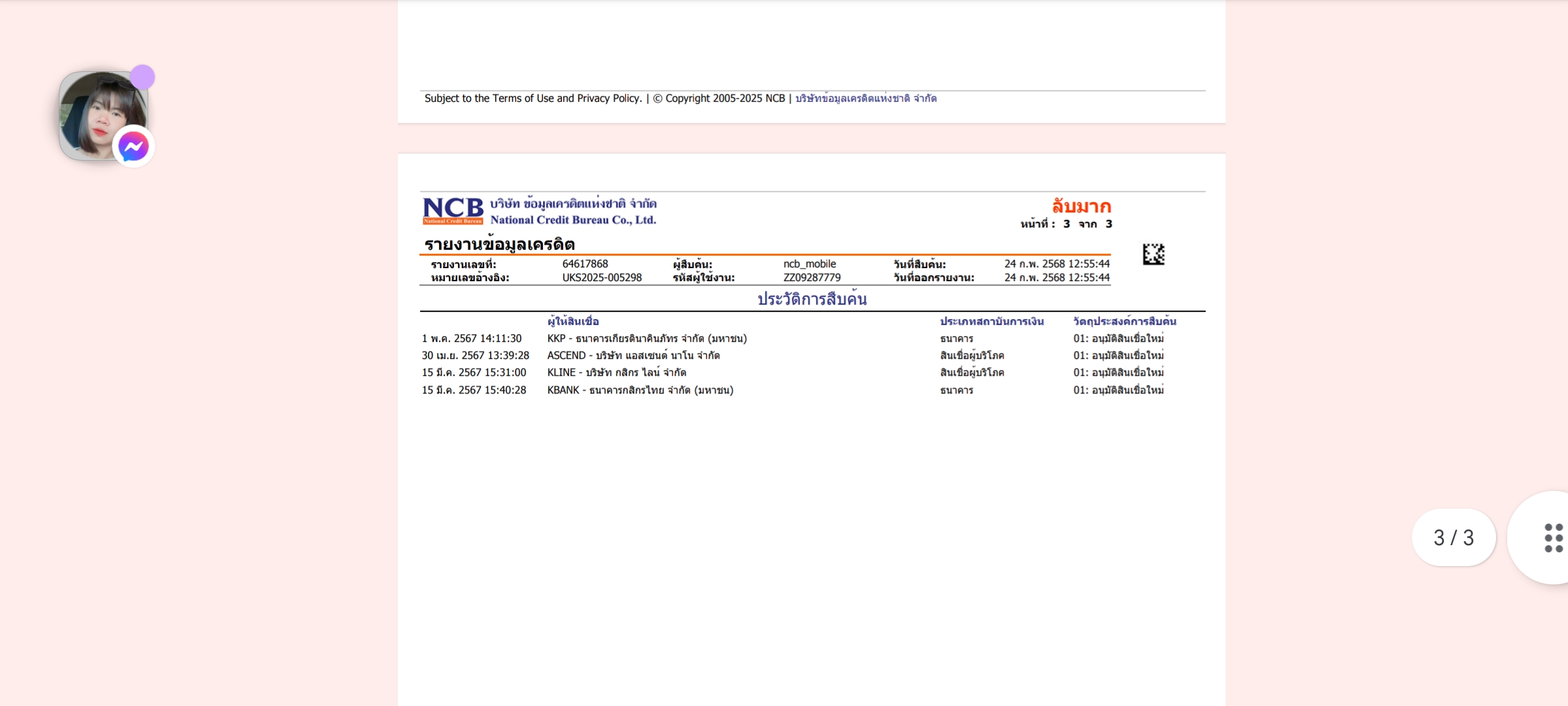Click the KLINE inquiry row
Image resolution: width=1568 pixels, height=706 pixels.
click(x=792, y=373)
